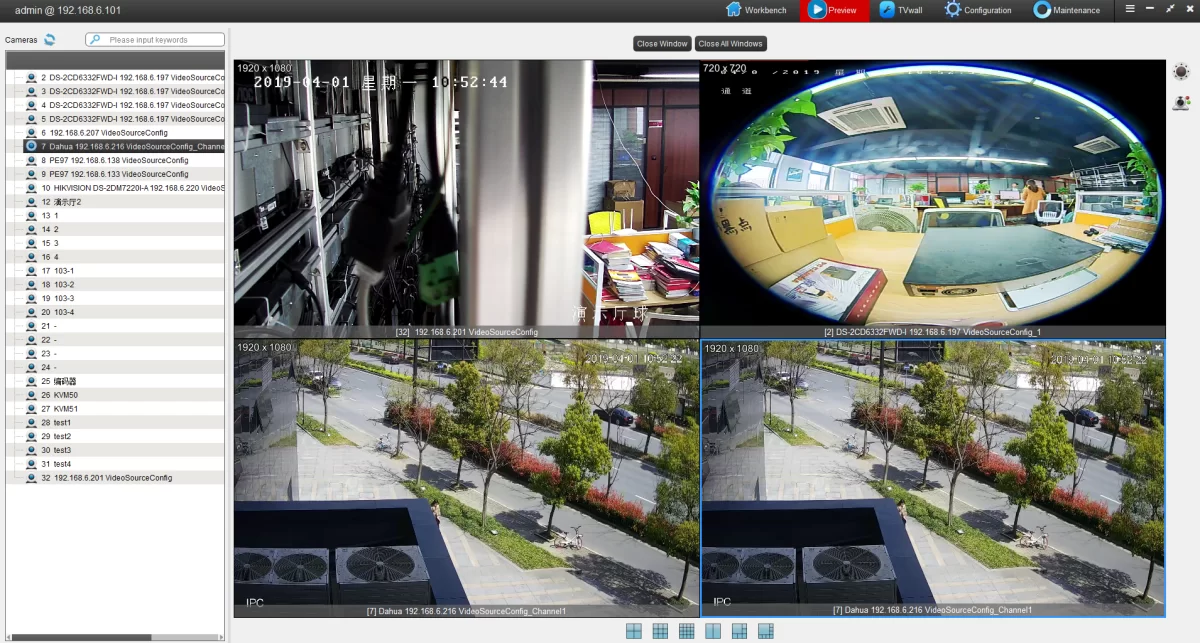
Task: Click the camera record icon on right edge
Action: point(1181,102)
